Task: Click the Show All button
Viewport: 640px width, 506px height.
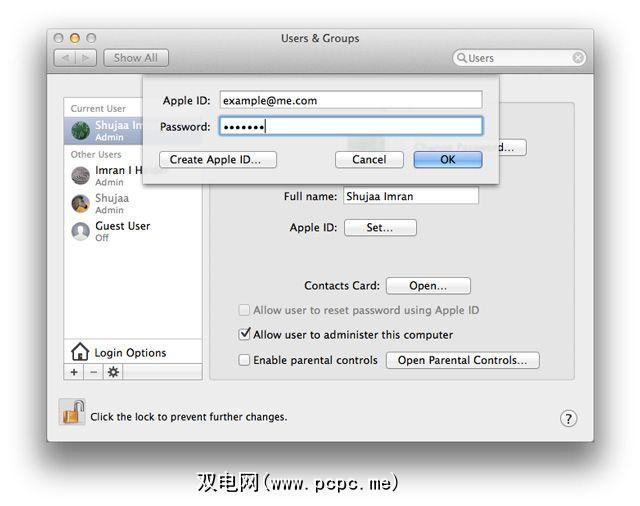Action: 136,58
